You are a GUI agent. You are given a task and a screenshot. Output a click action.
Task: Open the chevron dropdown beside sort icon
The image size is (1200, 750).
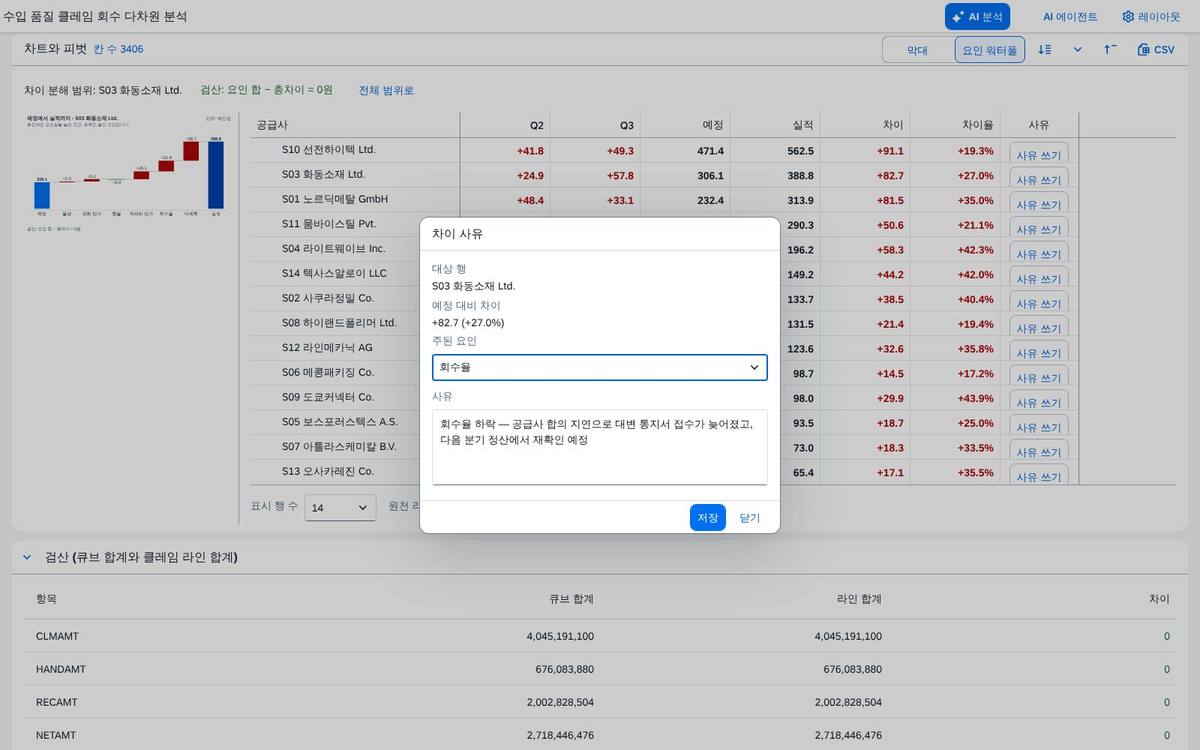click(1077, 50)
